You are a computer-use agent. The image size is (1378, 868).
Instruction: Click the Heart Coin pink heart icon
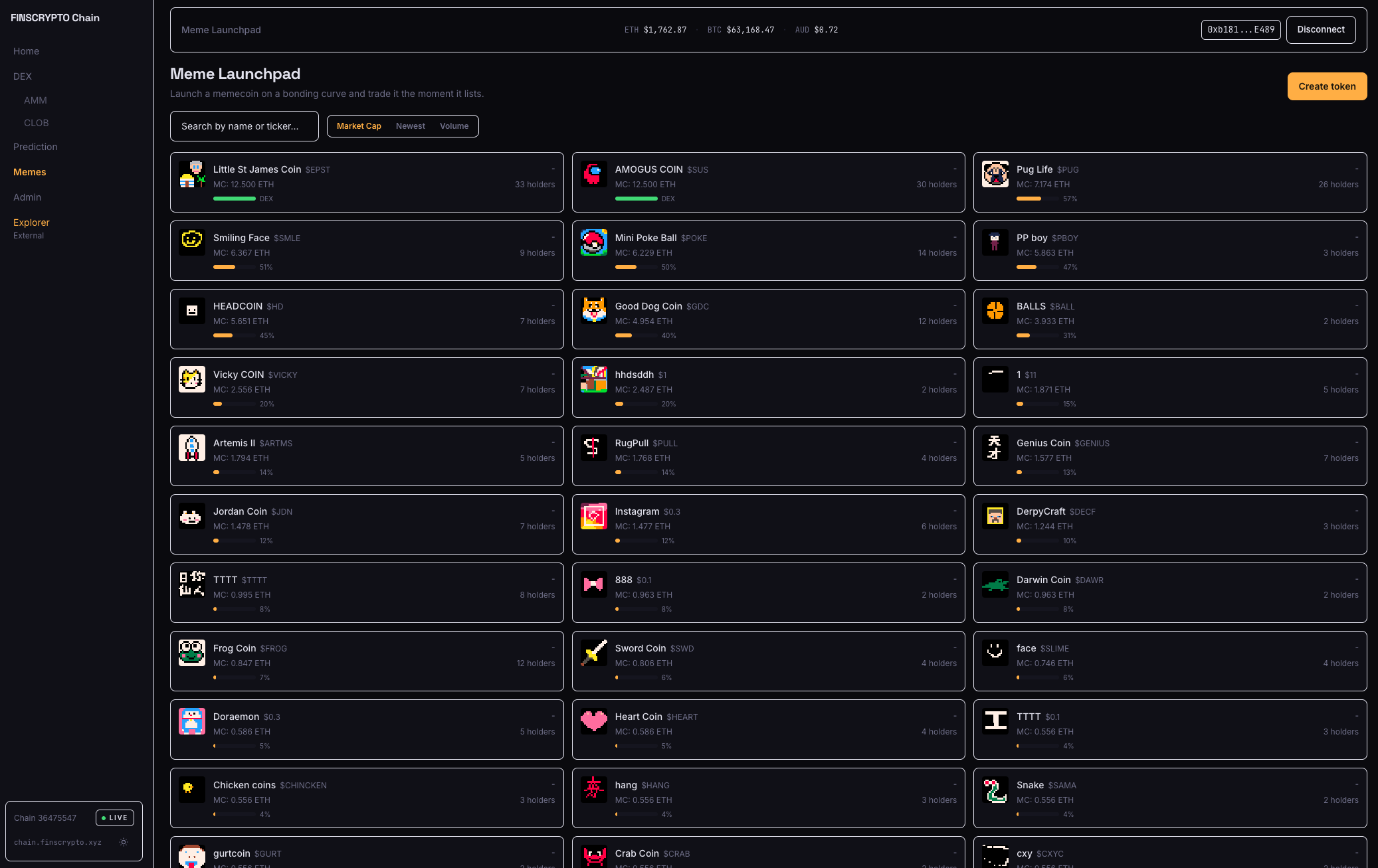point(593,721)
